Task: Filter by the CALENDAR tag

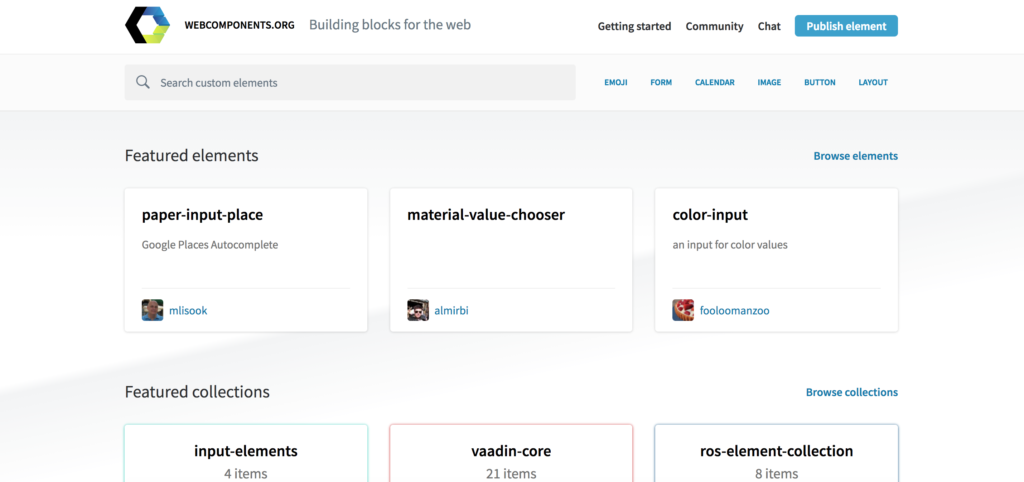Action: point(714,82)
